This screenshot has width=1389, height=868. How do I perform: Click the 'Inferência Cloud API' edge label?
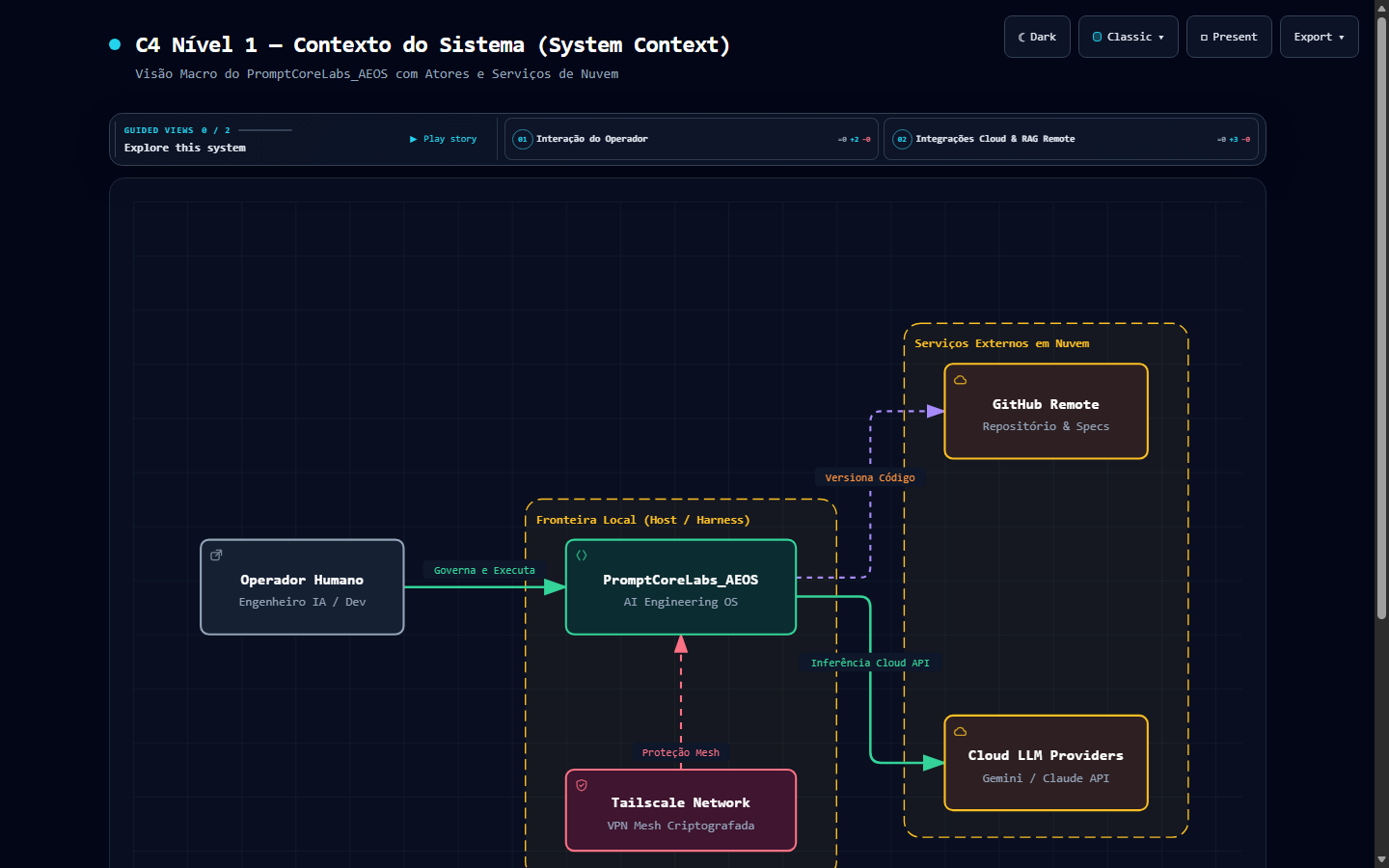pos(870,663)
